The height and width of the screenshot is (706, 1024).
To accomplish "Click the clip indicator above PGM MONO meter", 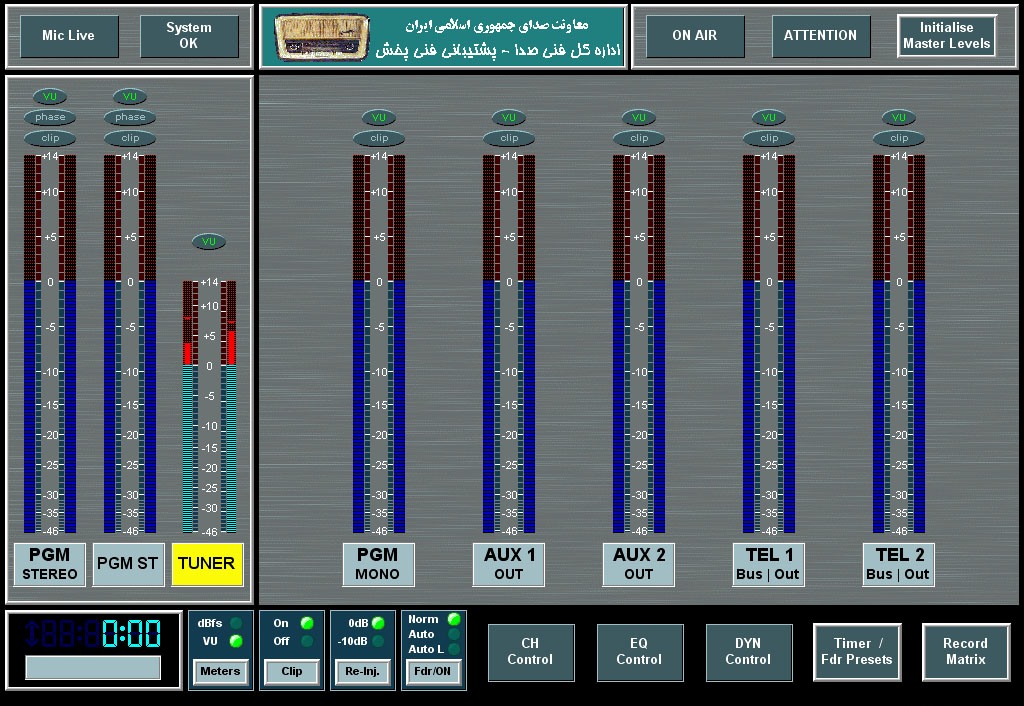I will pos(379,139).
